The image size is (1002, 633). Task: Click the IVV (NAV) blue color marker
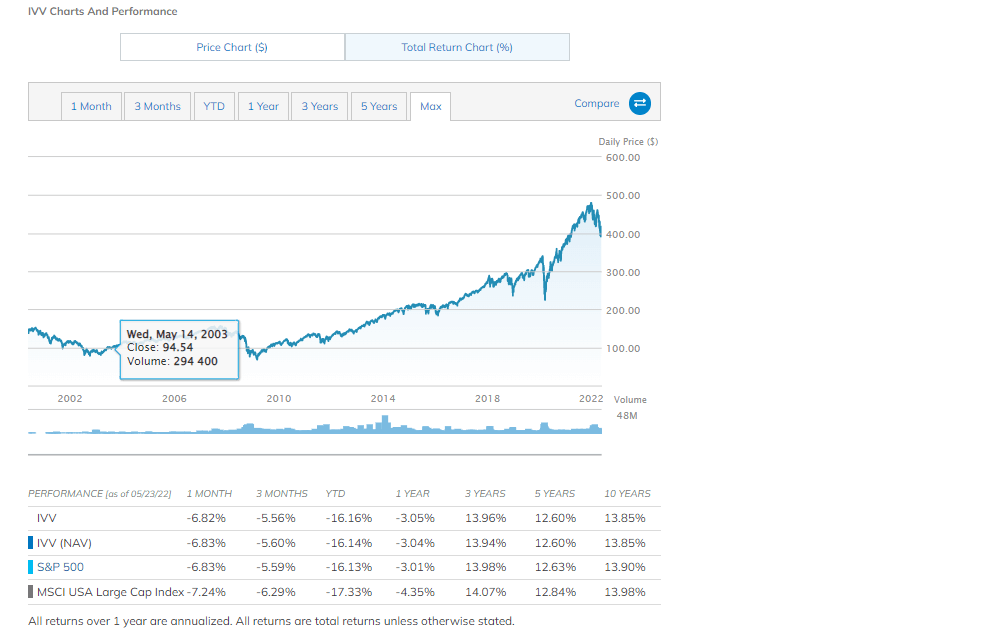pyautogui.click(x=30, y=543)
